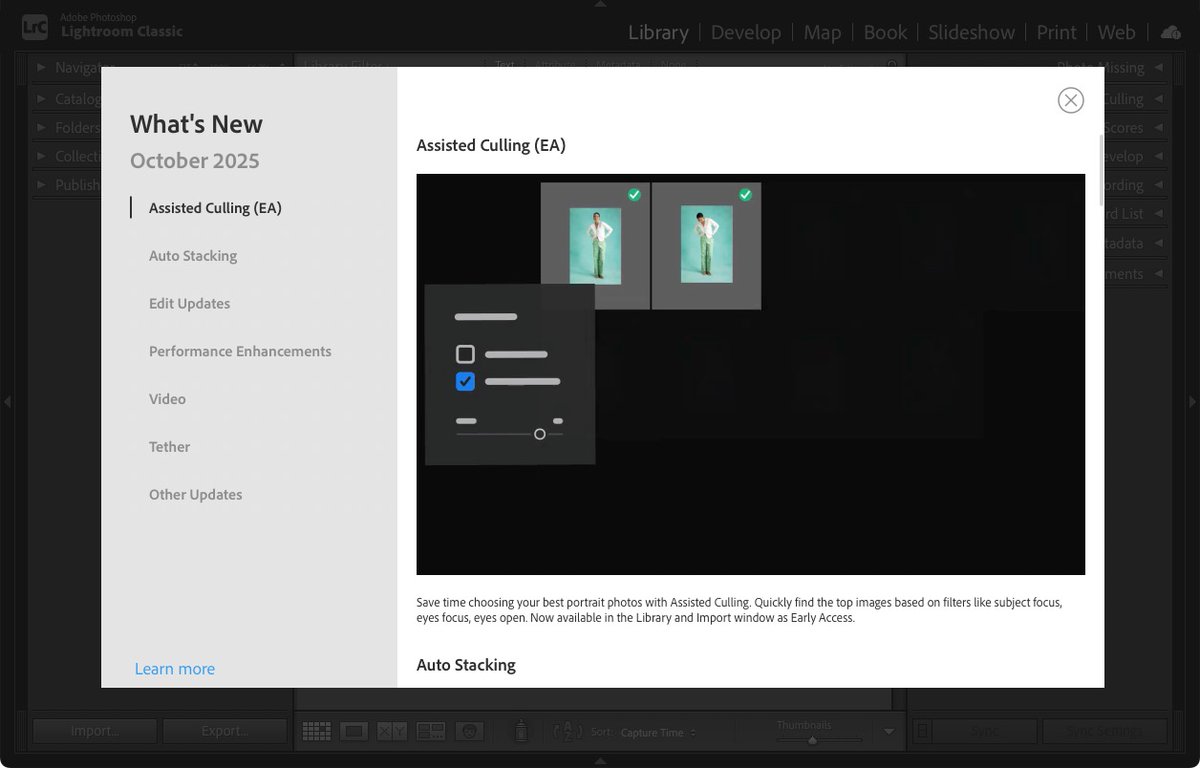
Task: Switch to the Web module
Action: pos(1117,33)
